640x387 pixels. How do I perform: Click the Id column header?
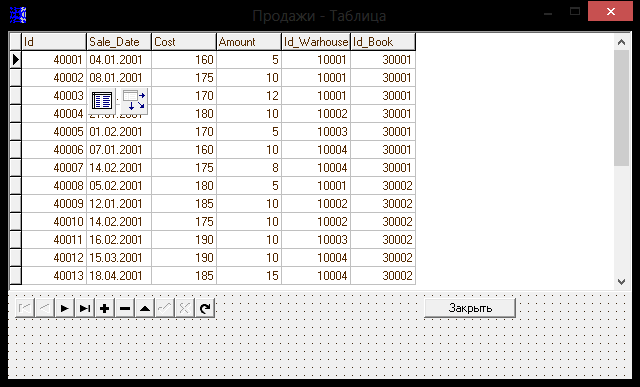pos(54,42)
